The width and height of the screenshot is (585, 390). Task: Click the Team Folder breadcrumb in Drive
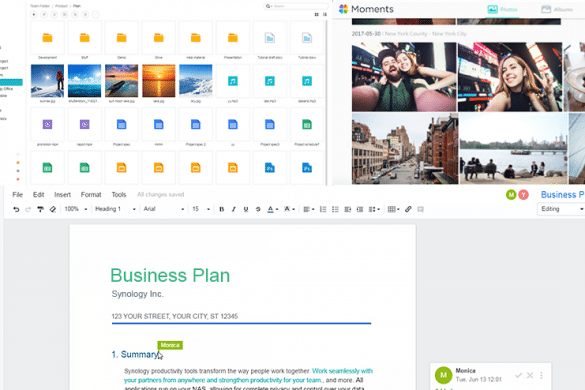40,6
